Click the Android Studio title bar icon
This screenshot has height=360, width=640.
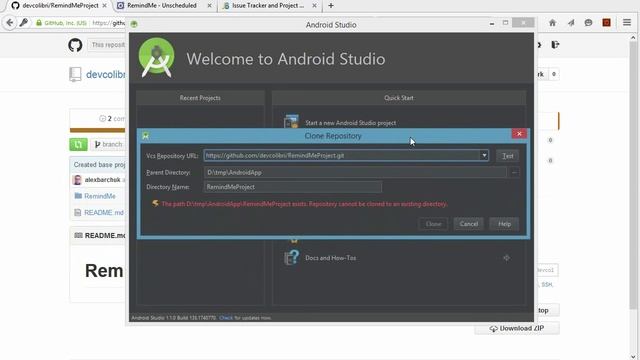(134, 24)
